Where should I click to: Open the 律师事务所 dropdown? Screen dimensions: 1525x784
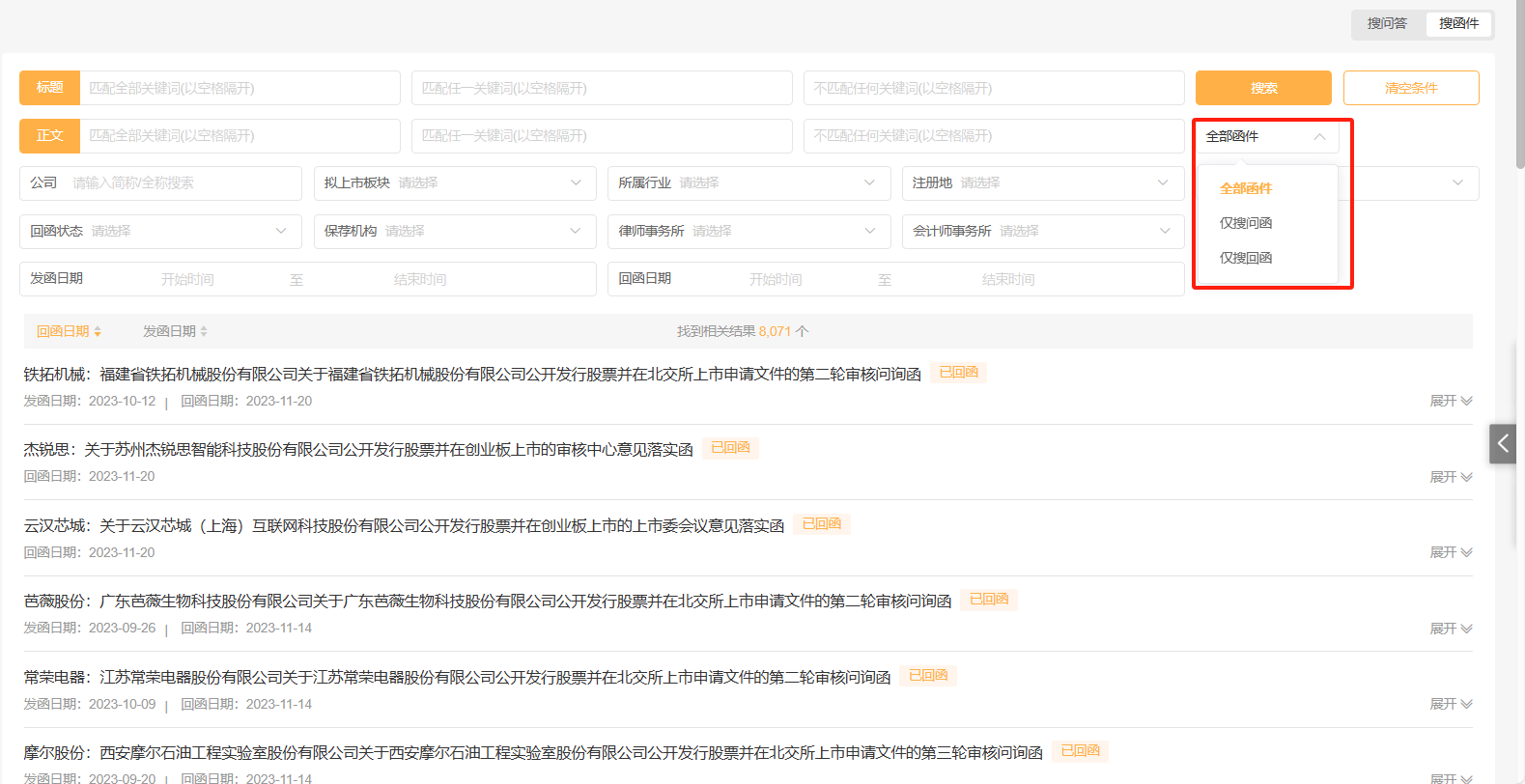click(748, 231)
